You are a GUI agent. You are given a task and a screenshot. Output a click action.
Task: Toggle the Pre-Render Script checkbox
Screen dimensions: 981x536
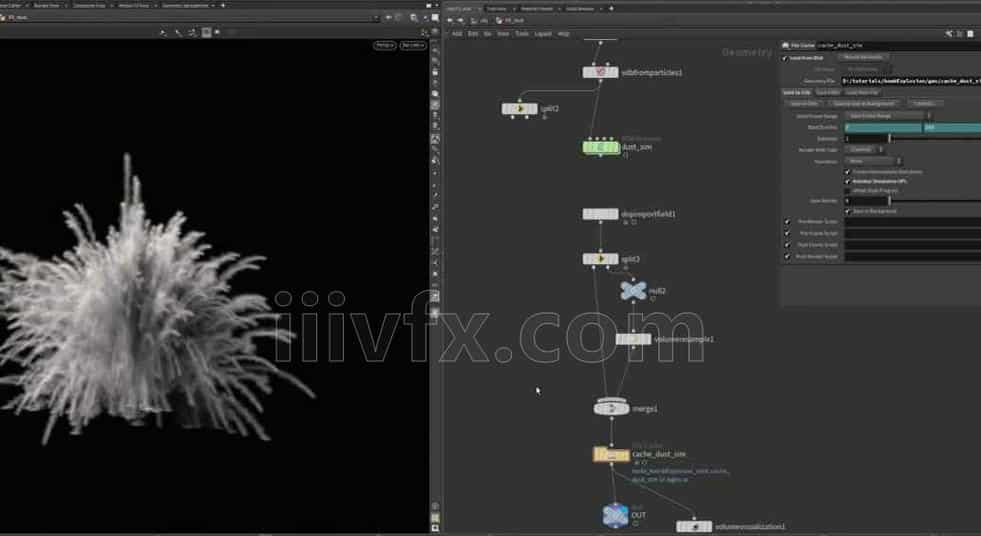pos(788,222)
